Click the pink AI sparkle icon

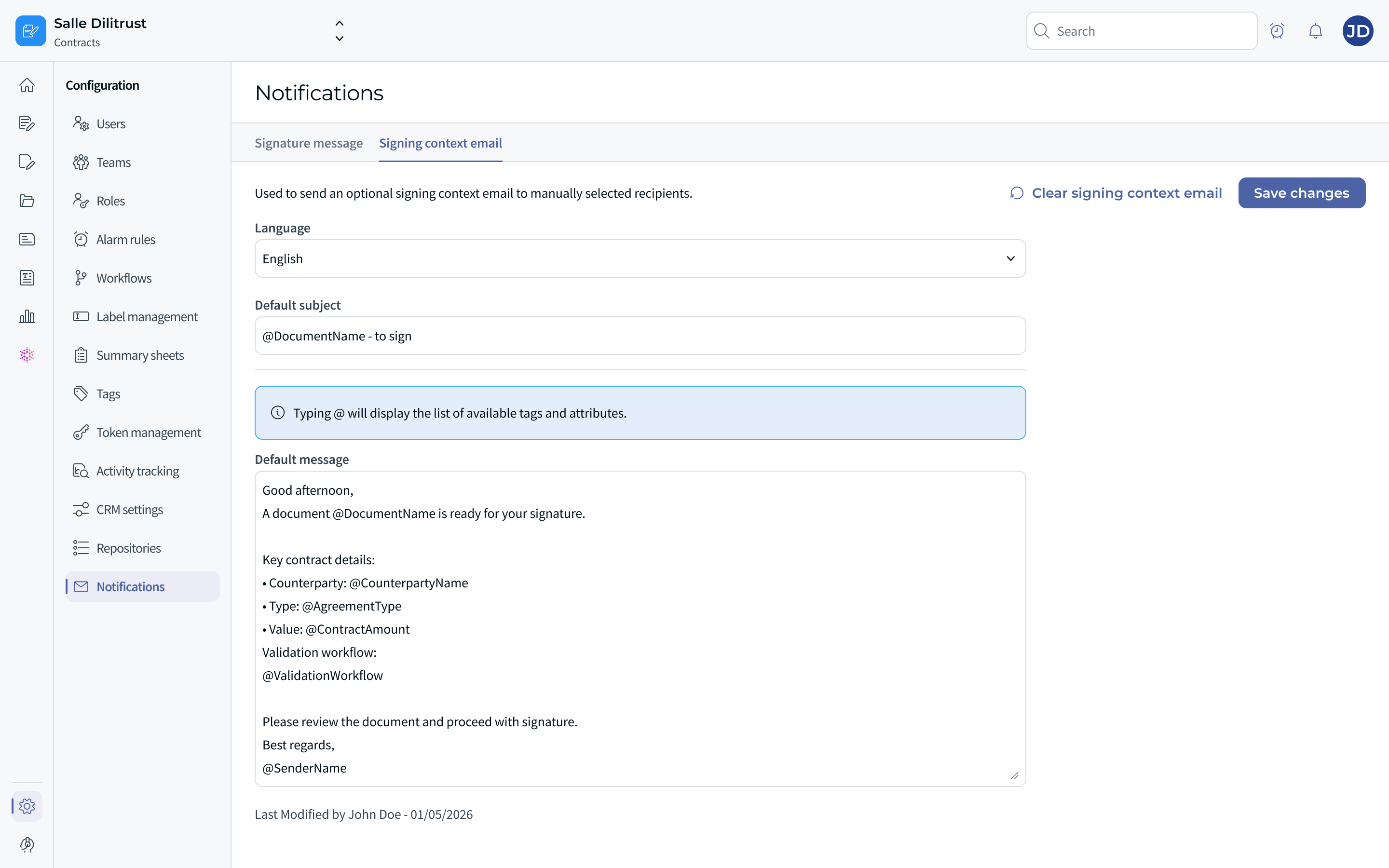coord(27,355)
